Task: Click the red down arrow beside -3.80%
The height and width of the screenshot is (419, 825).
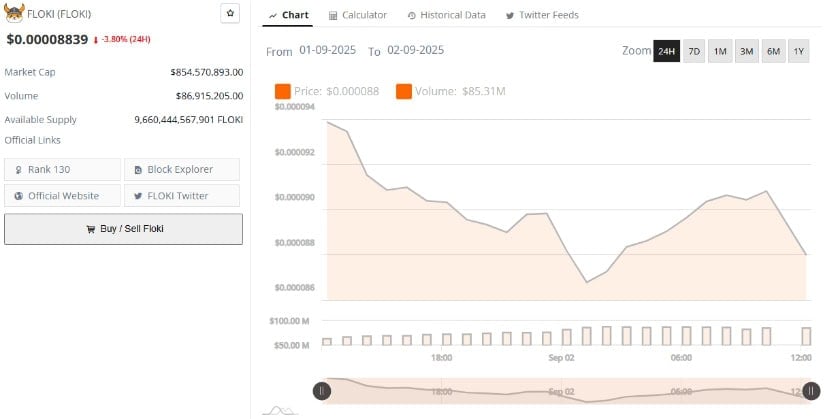Action: [x=96, y=40]
